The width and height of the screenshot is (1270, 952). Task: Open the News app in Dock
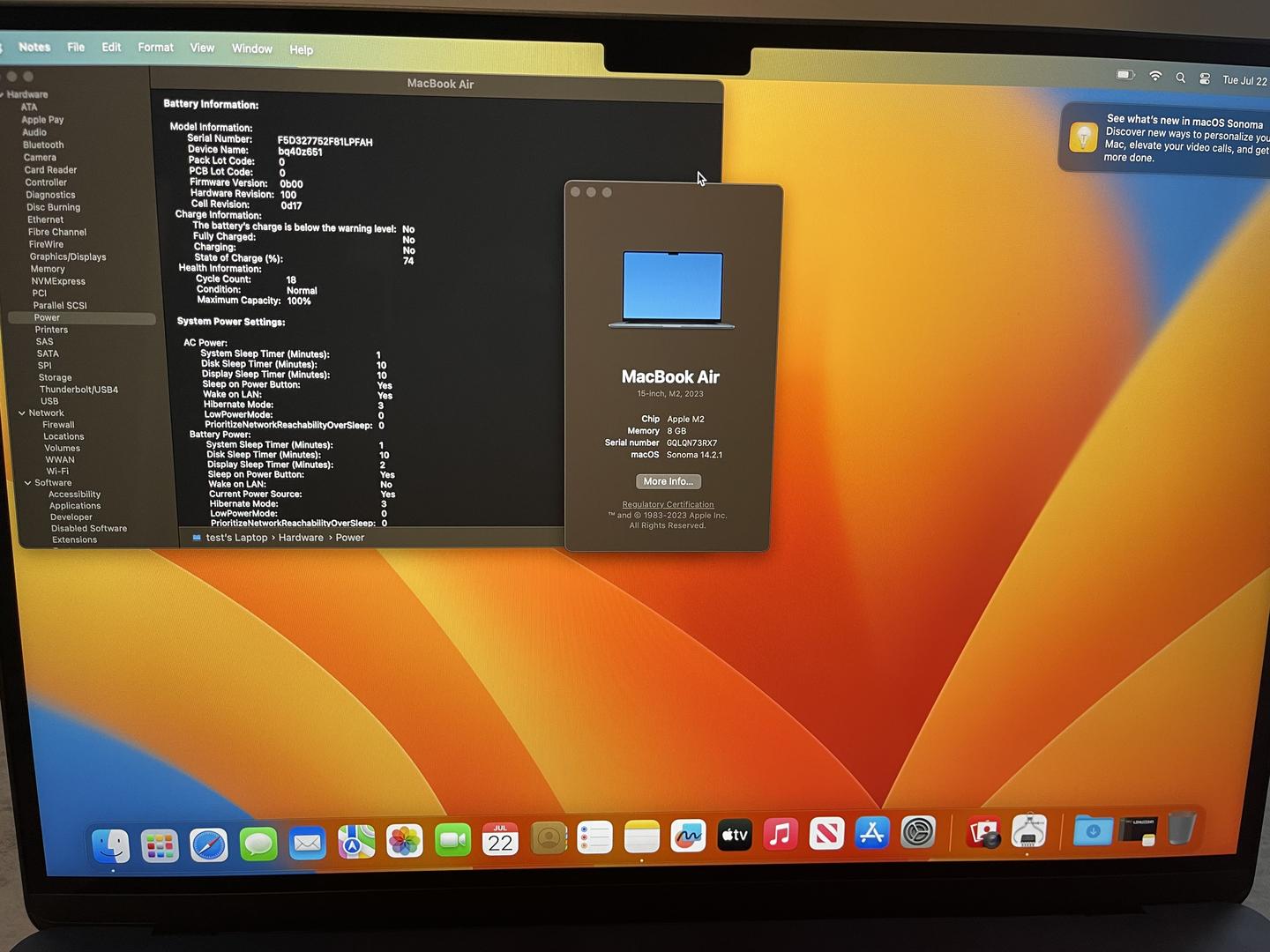pyautogui.click(x=826, y=833)
